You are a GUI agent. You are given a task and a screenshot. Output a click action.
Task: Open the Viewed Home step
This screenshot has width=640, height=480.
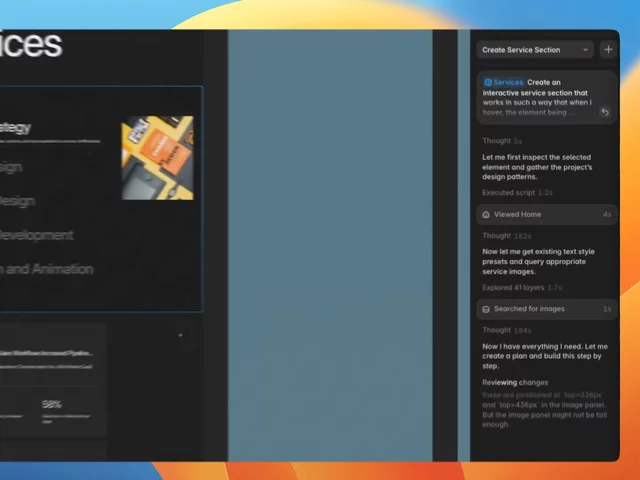pos(547,214)
